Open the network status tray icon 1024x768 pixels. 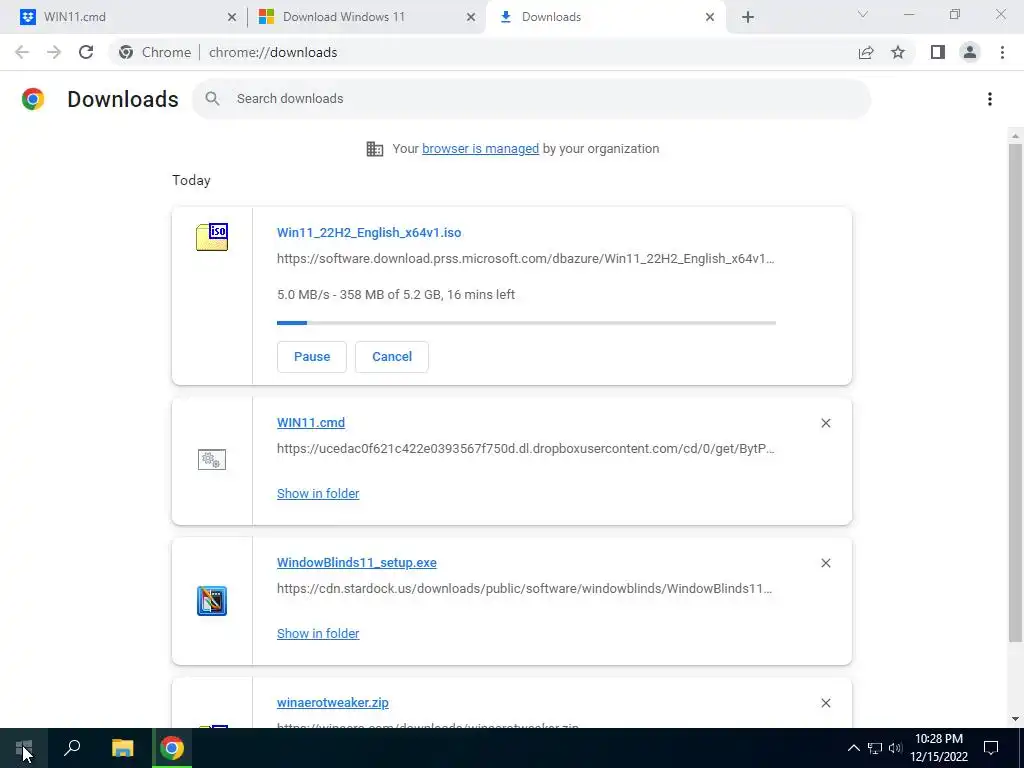(875, 748)
